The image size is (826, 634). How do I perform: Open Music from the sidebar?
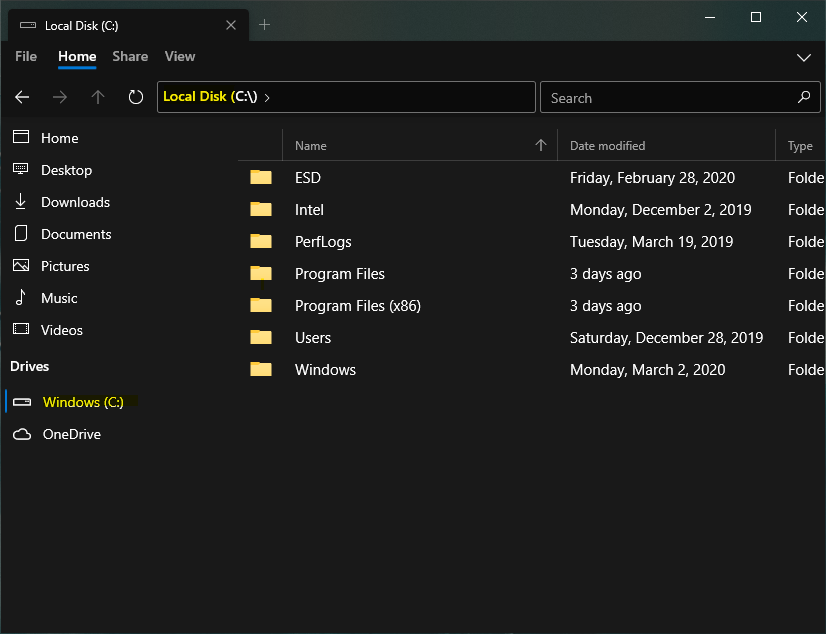click(59, 298)
